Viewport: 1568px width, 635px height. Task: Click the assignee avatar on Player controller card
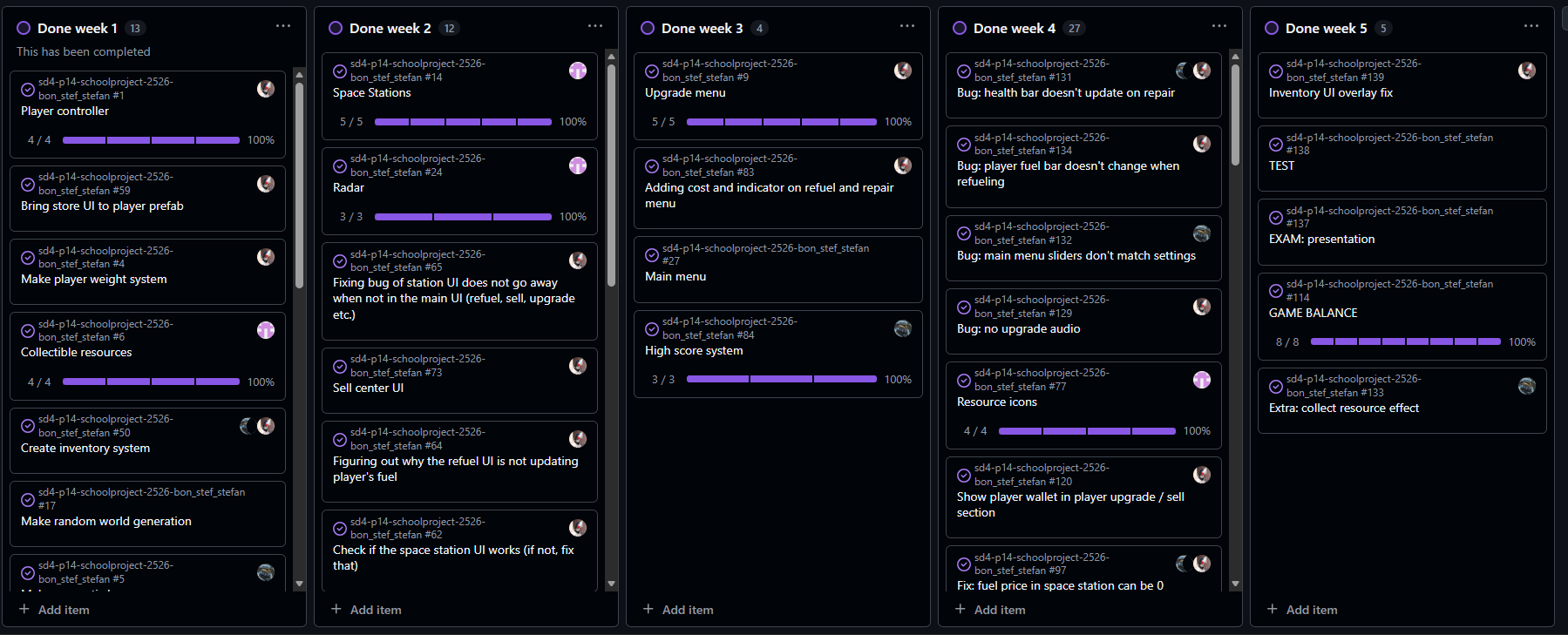[x=266, y=89]
